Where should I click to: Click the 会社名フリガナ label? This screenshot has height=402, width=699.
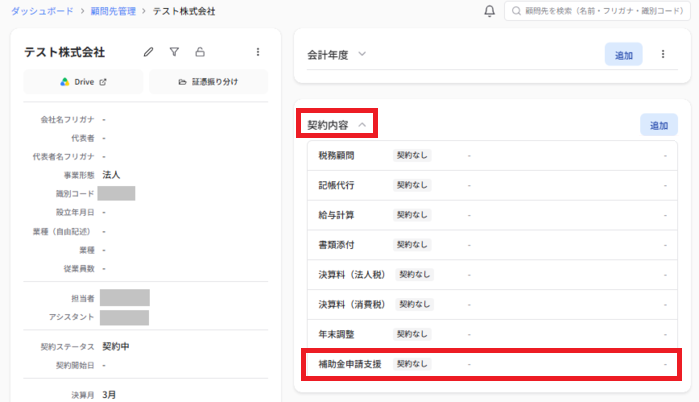pyautogui.click(x=67, y=119)
